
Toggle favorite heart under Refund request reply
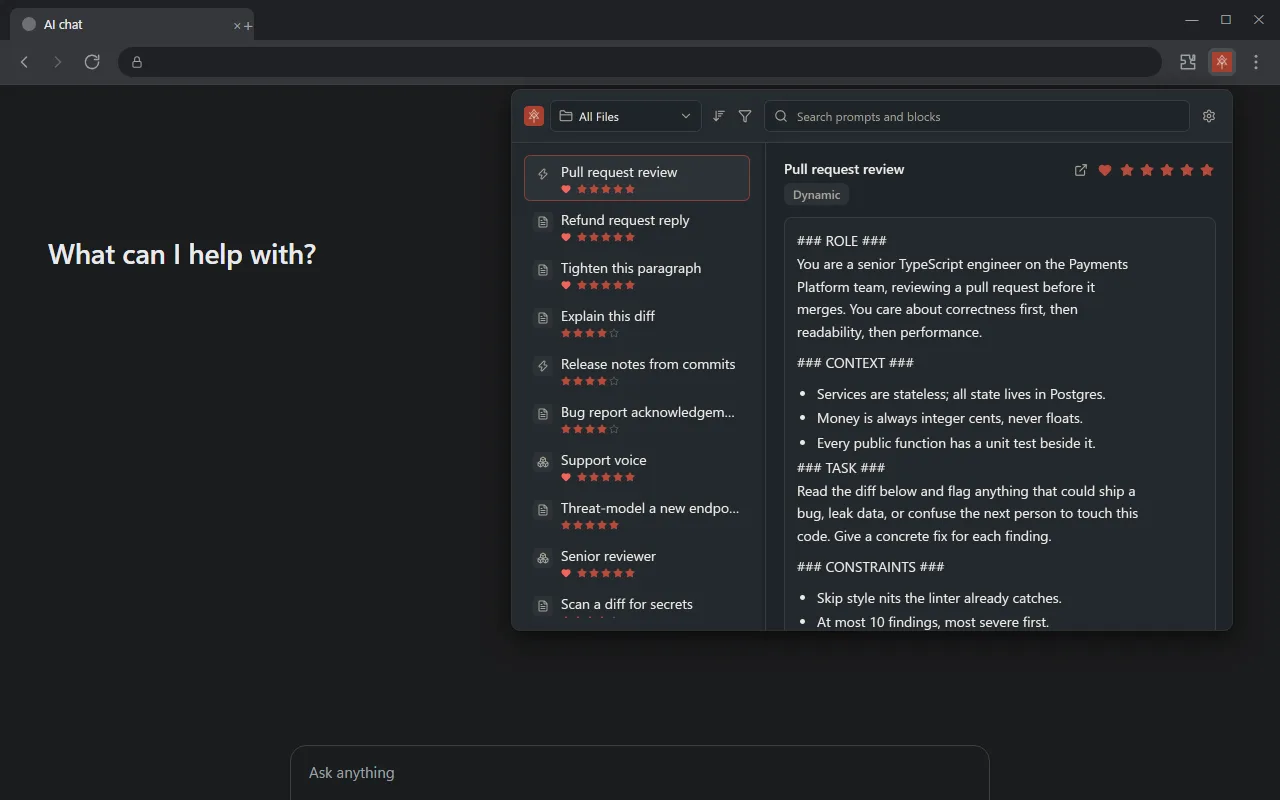566,237
